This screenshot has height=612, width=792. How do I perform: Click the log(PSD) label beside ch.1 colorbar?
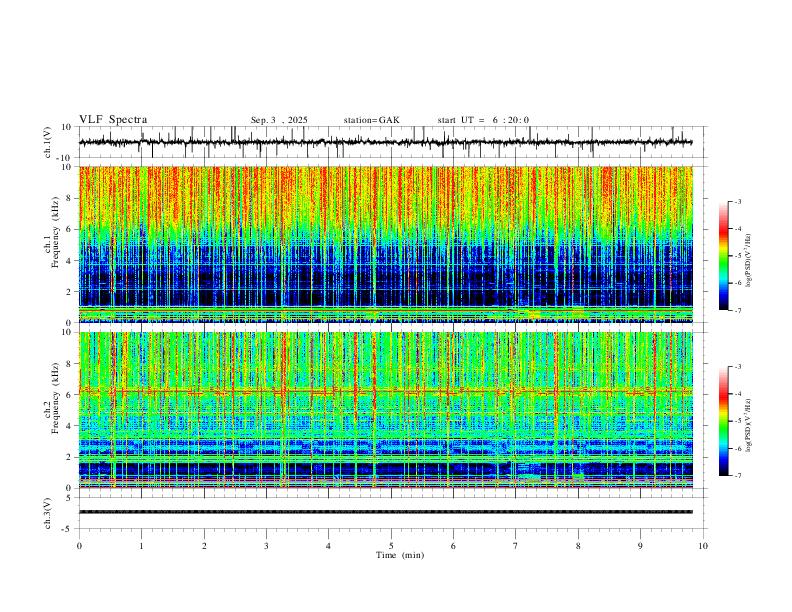(749, 261)
